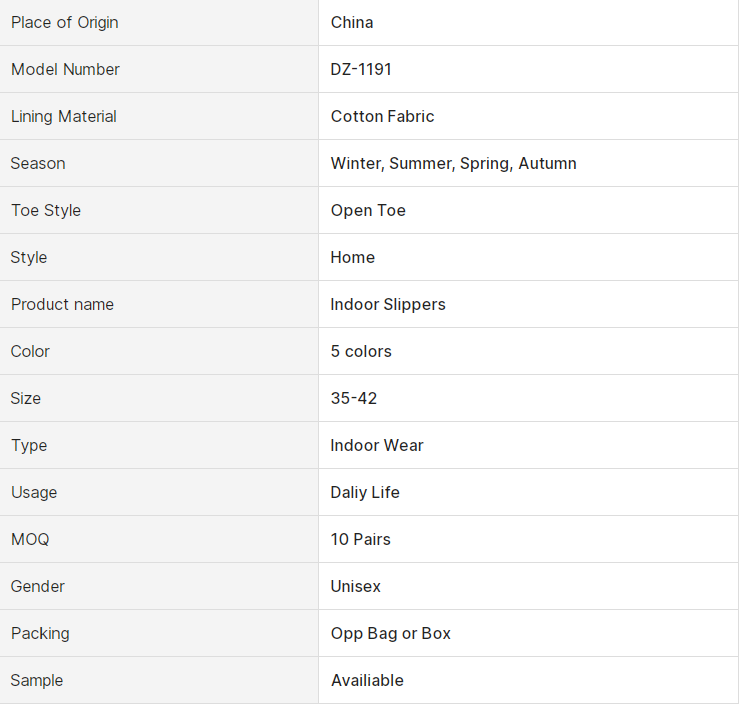Click the "Place of Origin" label cell
Image resolution: width=739 pixels, height=705 pixels.
(64, 22)
